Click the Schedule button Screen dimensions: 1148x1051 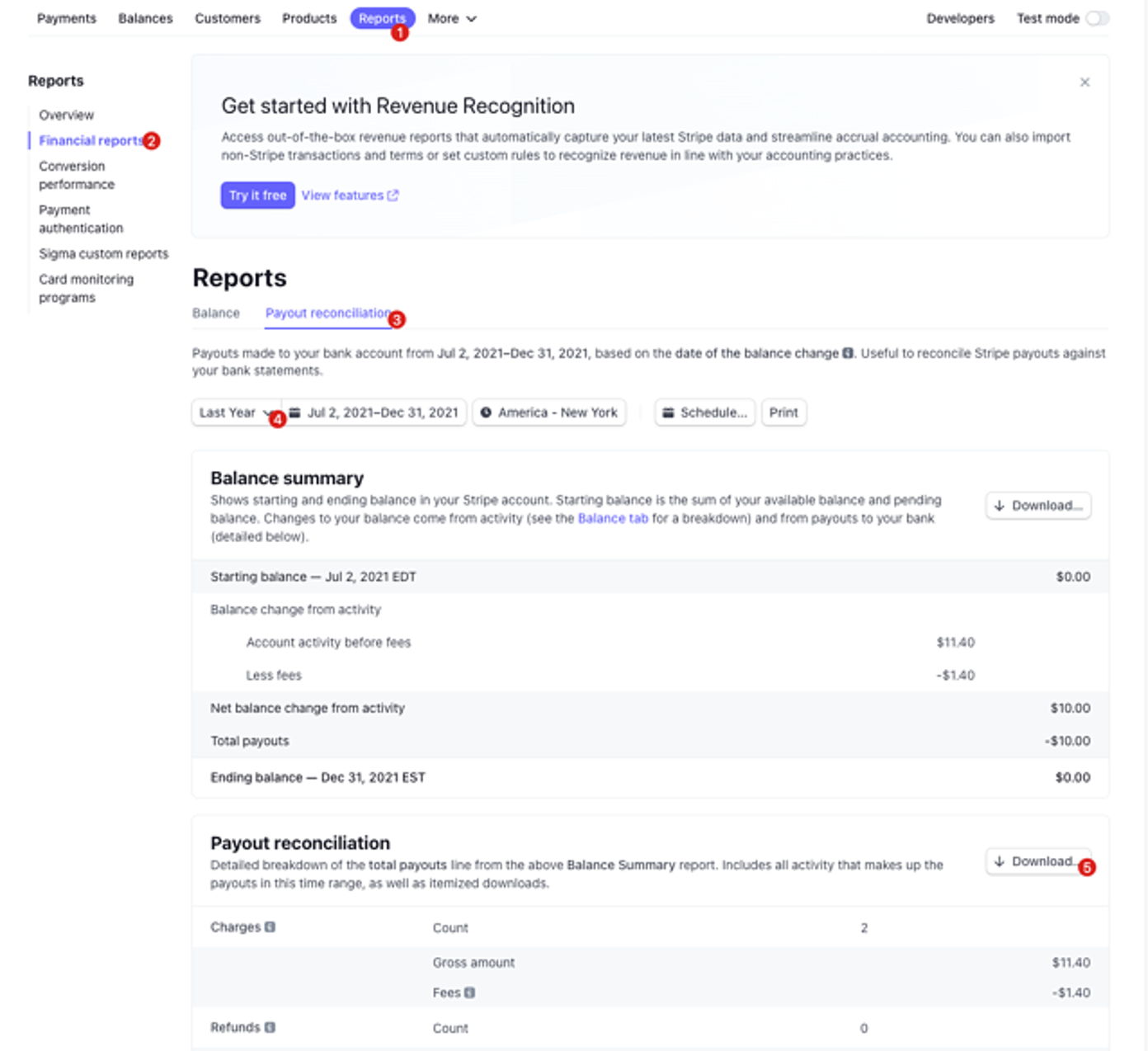(x=705, y=412)
